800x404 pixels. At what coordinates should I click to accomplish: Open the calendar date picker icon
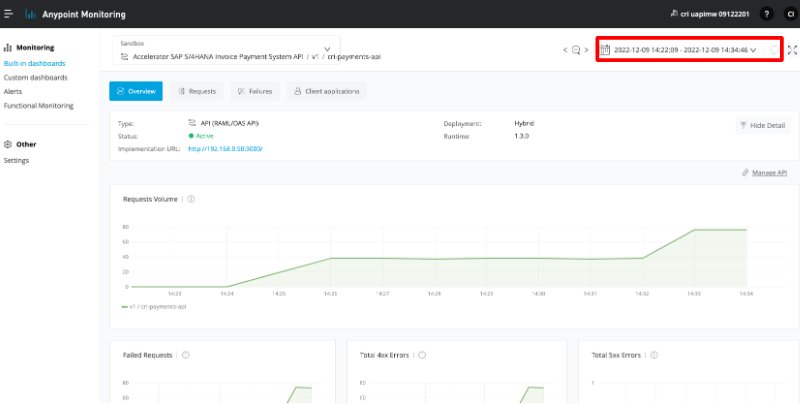tap(605, 49)
